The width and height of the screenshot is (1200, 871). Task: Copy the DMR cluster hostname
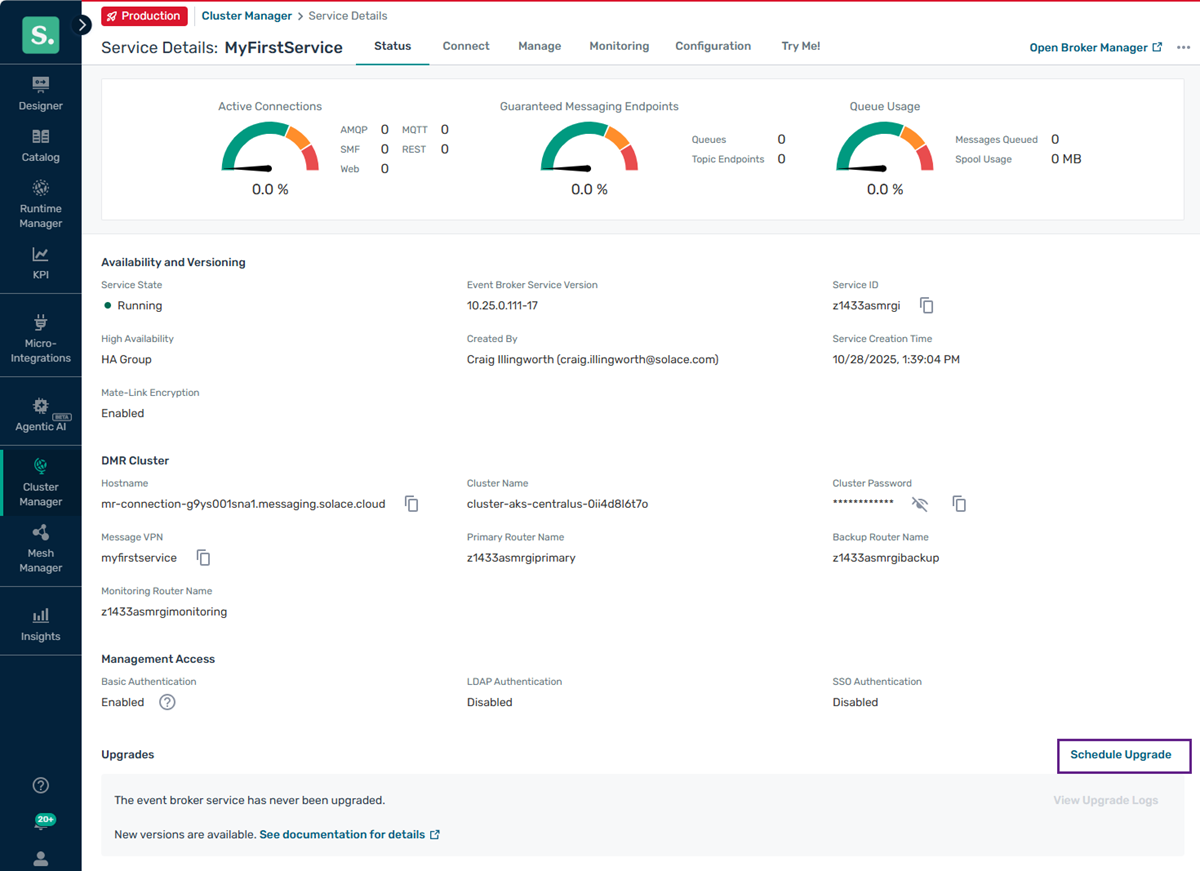(412, 504)
